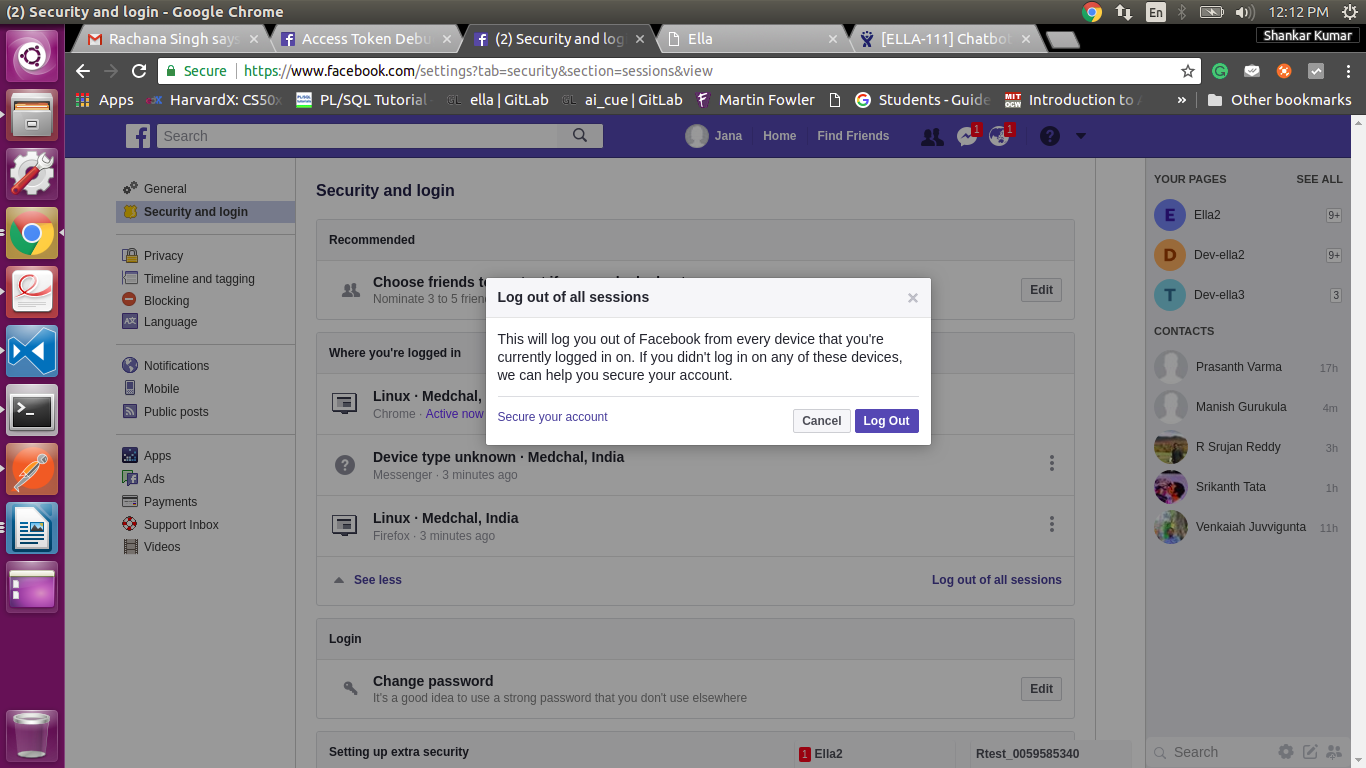
Task: Open Apps settings
Action: [157, 456]
